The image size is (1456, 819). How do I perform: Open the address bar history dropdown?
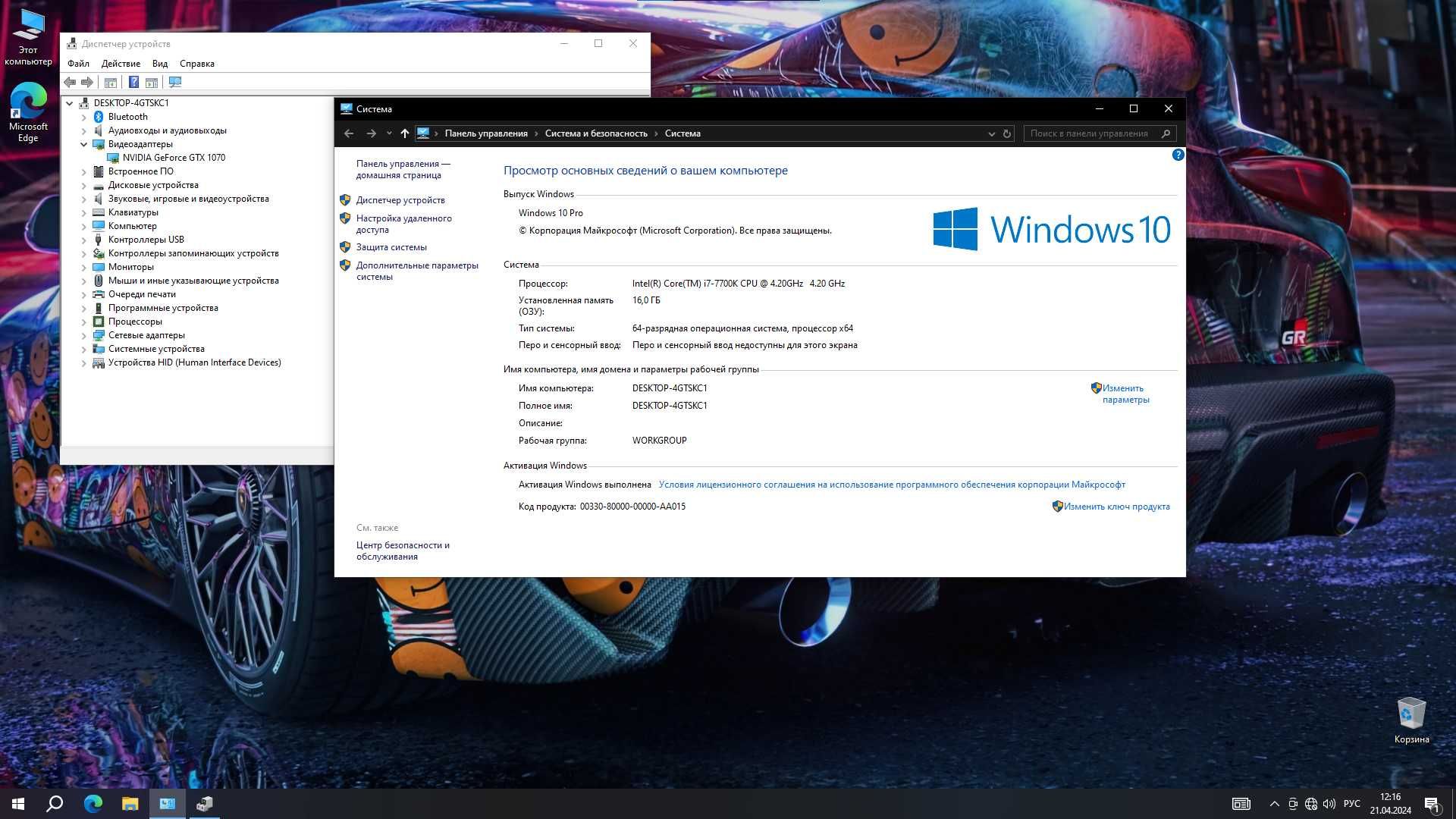coord(991,133)
